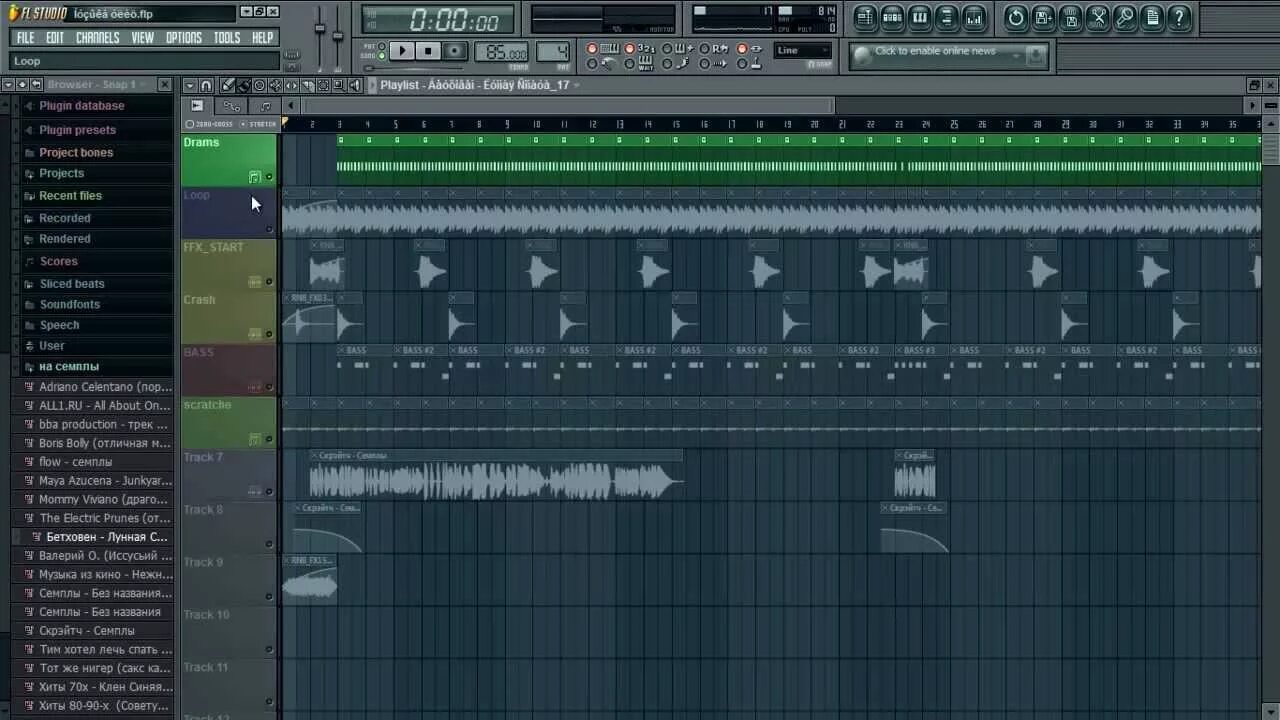Select the Delete tool in playlist toolbar

pos(259,85)
